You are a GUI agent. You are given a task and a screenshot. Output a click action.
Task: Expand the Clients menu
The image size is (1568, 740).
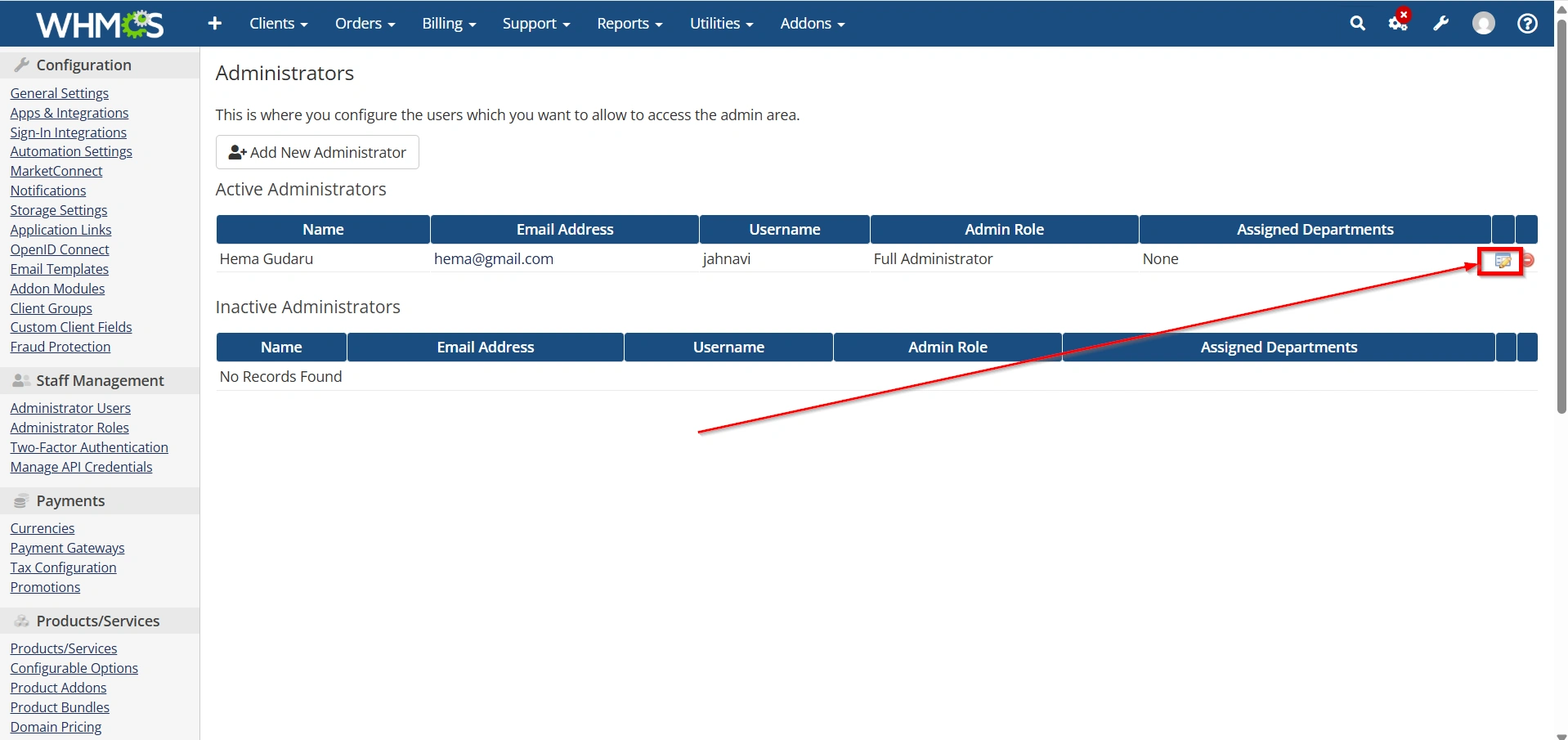[x=278, y=24]
